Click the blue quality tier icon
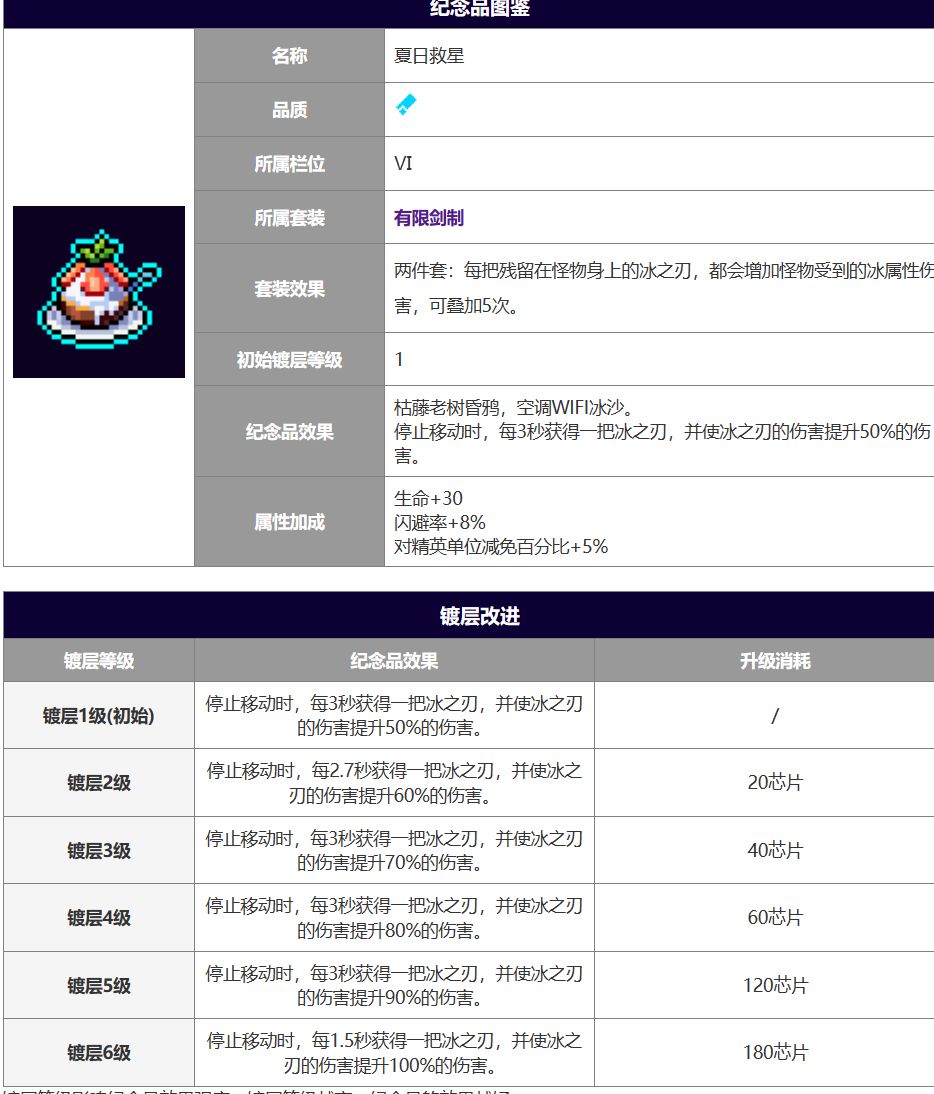The height and width of the screenshot is (1094, 934). (405, 105)
